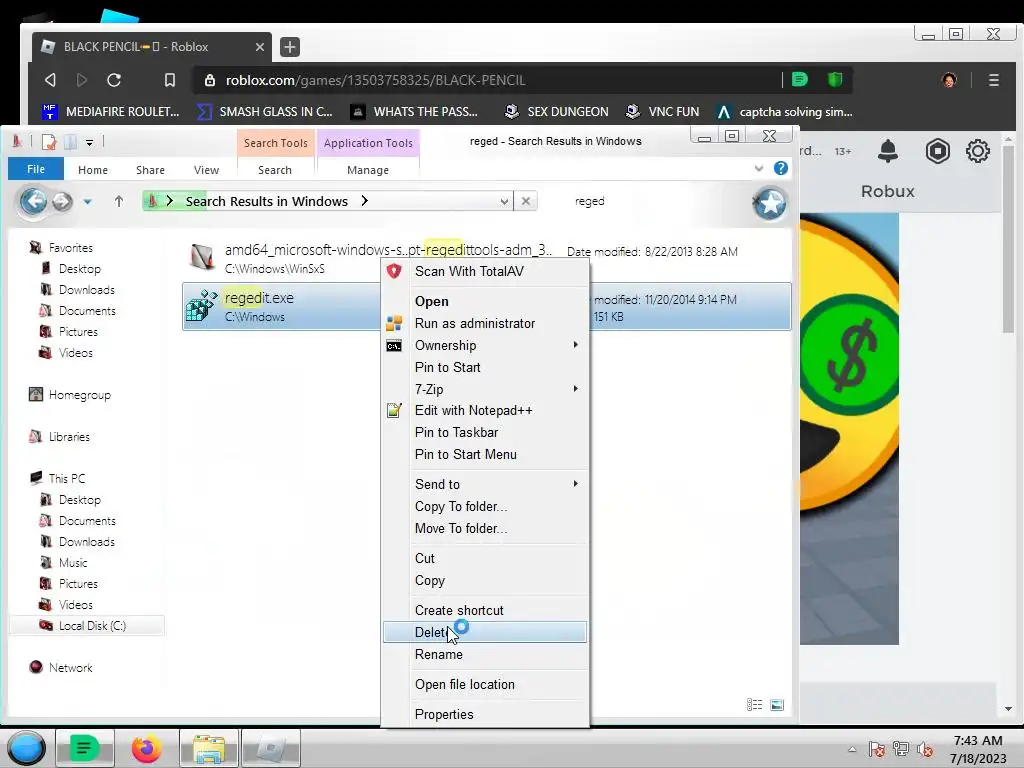Open captcha solving sim bookmark
Viewport: 1024px width, 768px height.
tap(784, 112)
